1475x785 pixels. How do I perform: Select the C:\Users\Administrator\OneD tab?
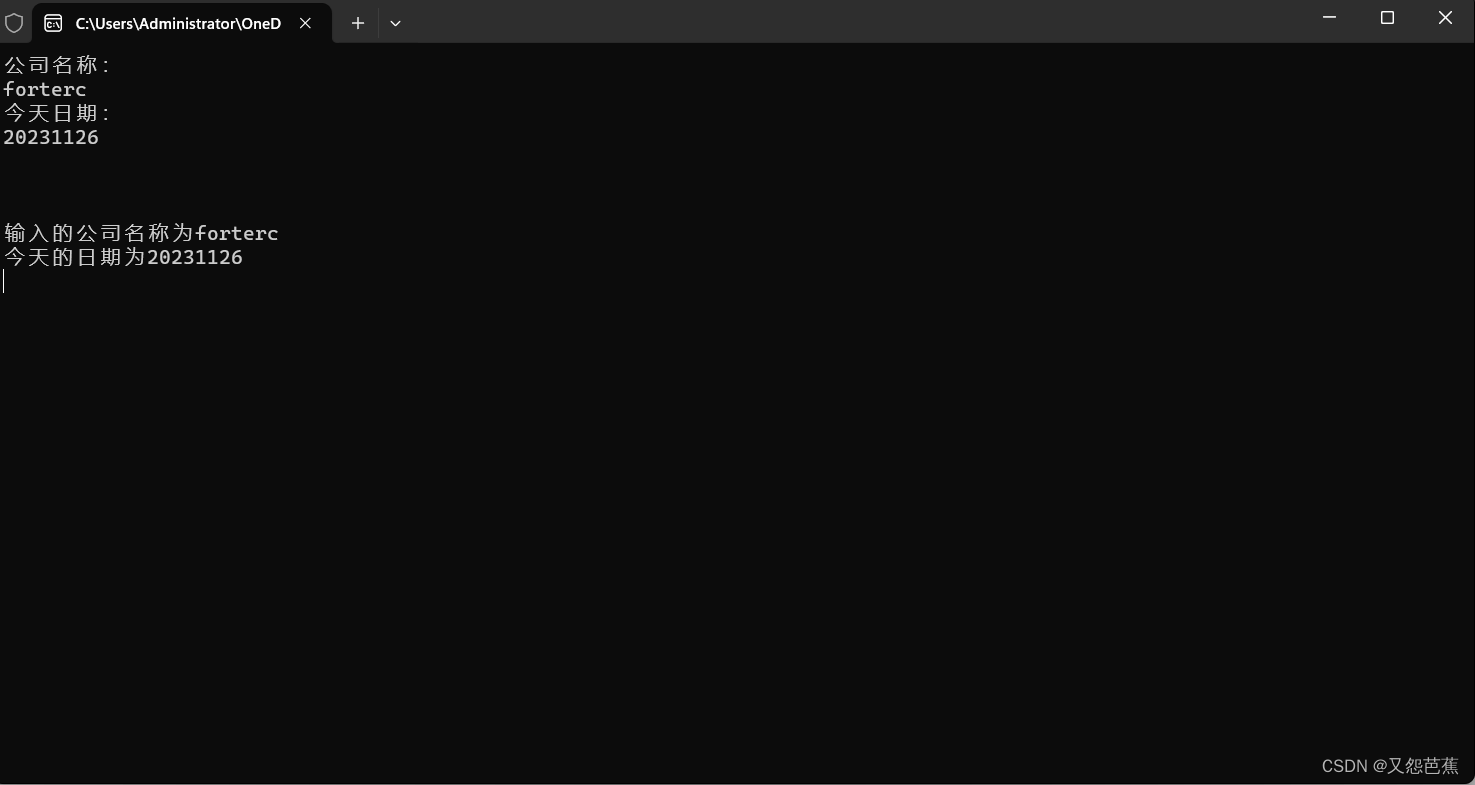pyautogui.click(x=181, y=23)
